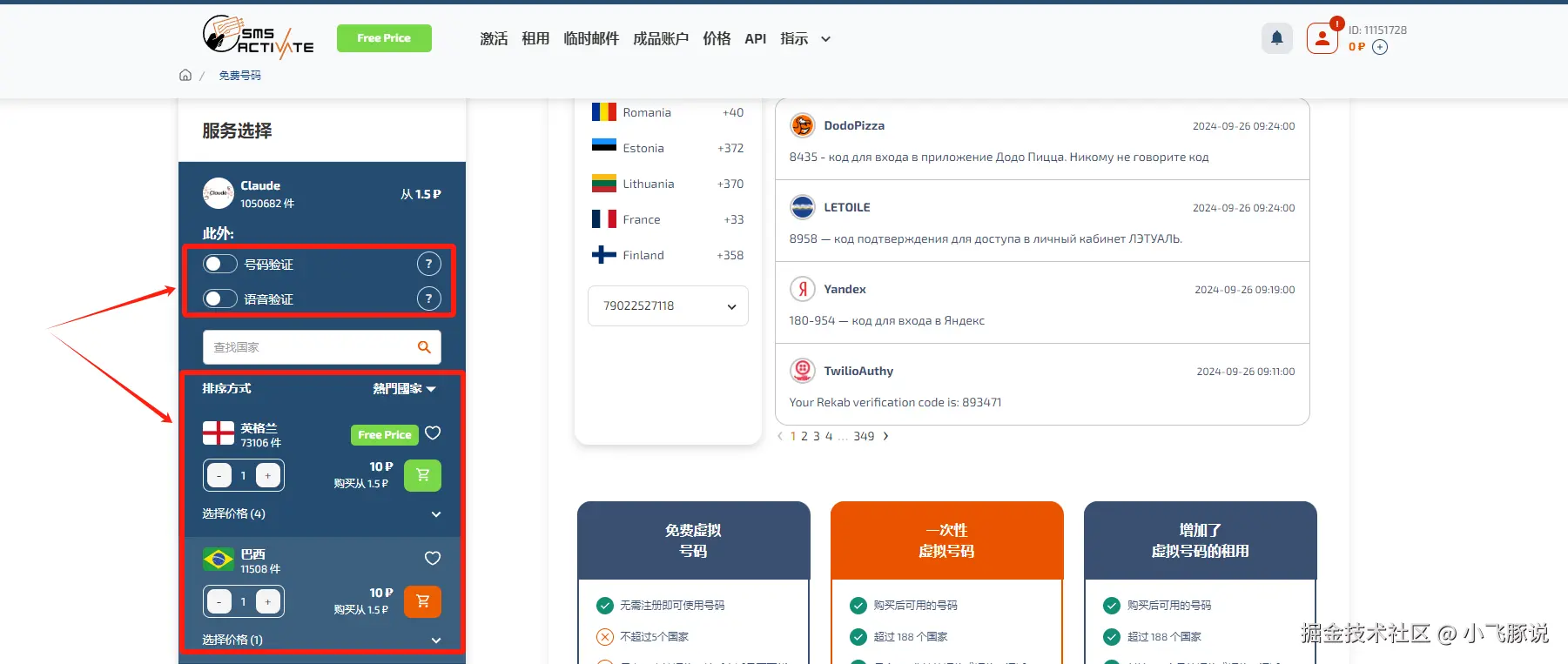Open the 成品账户 menu item
1568x664 pixels.
[661, 38]
